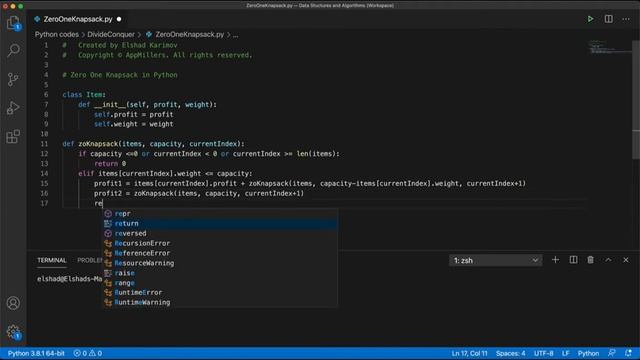Viewport: 640px width, 360px height.
Task: Change end of line sequence LF
Action: (565, 353)
